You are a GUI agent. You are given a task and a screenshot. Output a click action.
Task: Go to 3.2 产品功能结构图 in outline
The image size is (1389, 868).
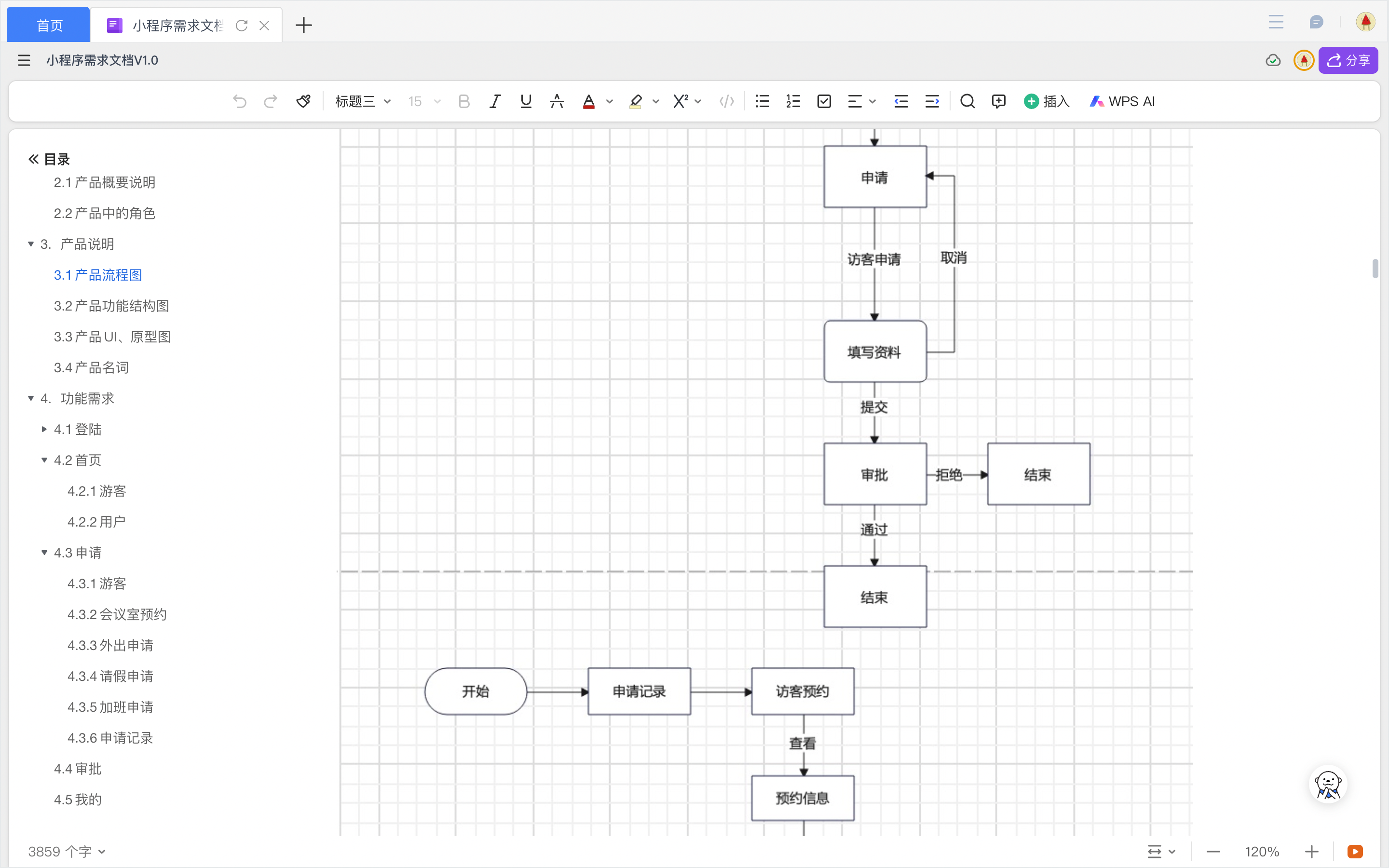pyautogui.click(x=111, y=306)
